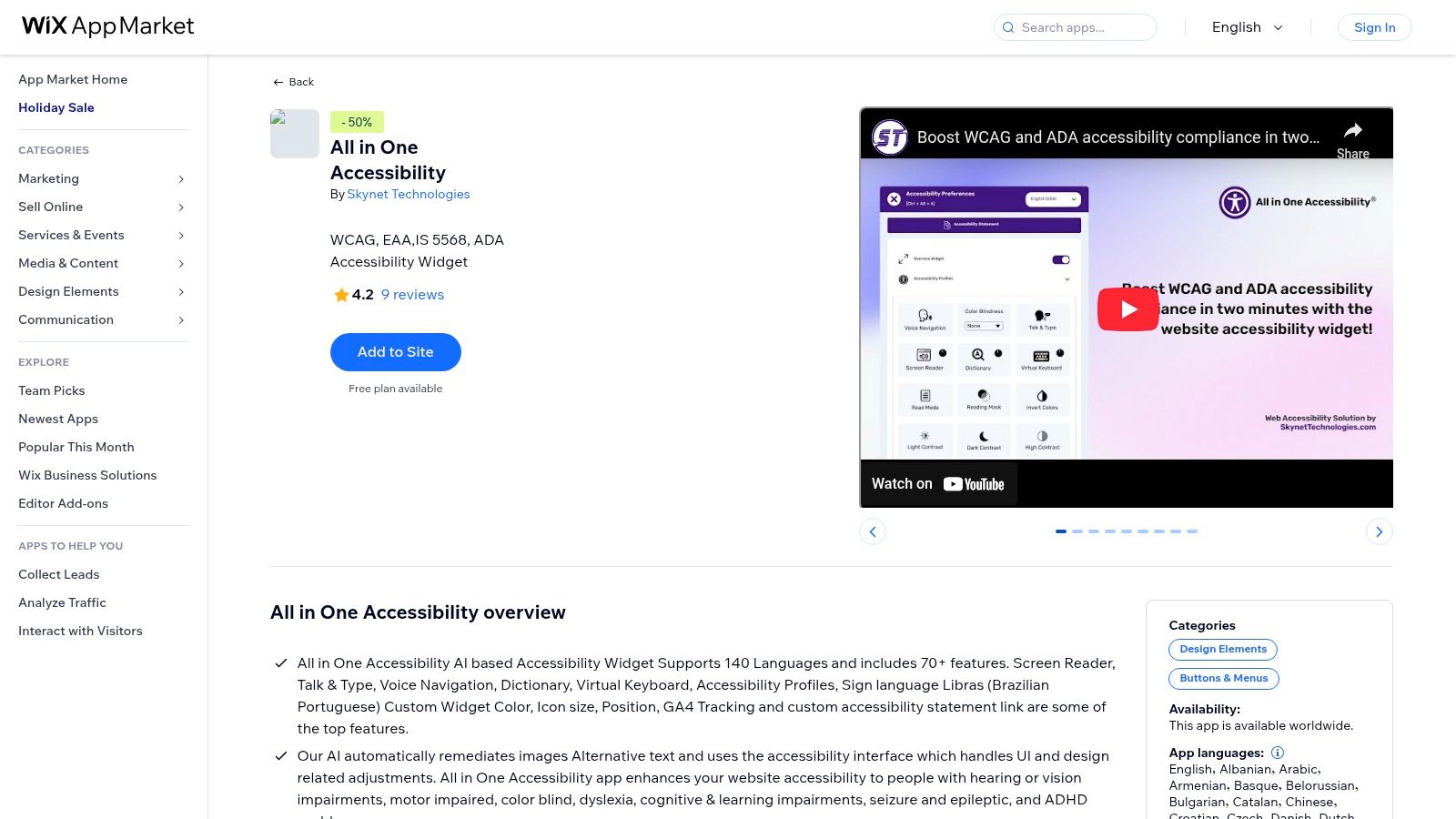Play the accessibility overview video
Image resolution: width=1456 pixels, height=819 pixels.
click(x=1127, y=308)
